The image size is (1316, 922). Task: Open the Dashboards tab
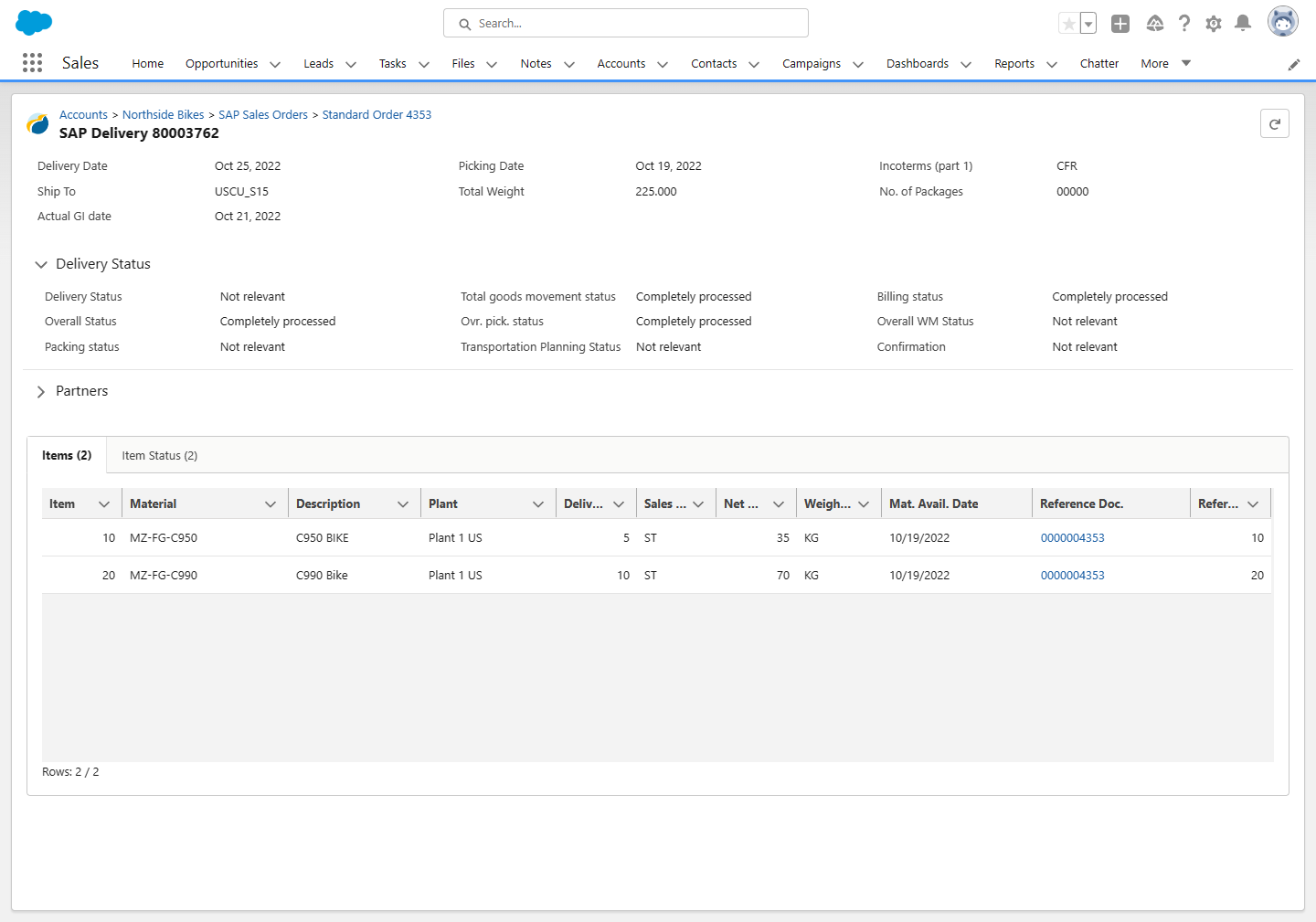(x=918, y=63)
